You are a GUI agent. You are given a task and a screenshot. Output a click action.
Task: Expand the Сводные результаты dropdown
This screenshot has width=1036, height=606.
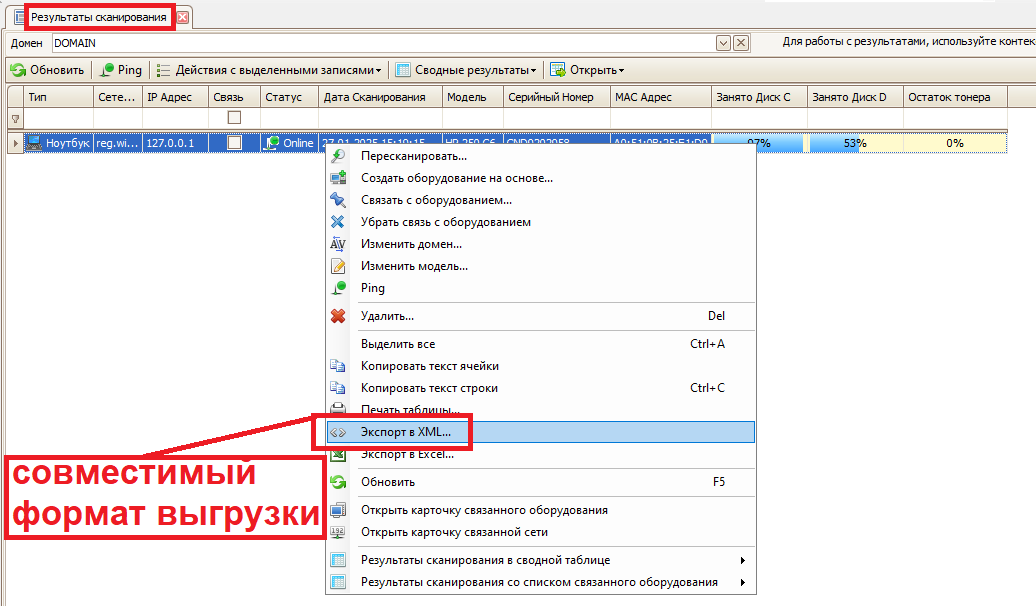tap(534, 70)
